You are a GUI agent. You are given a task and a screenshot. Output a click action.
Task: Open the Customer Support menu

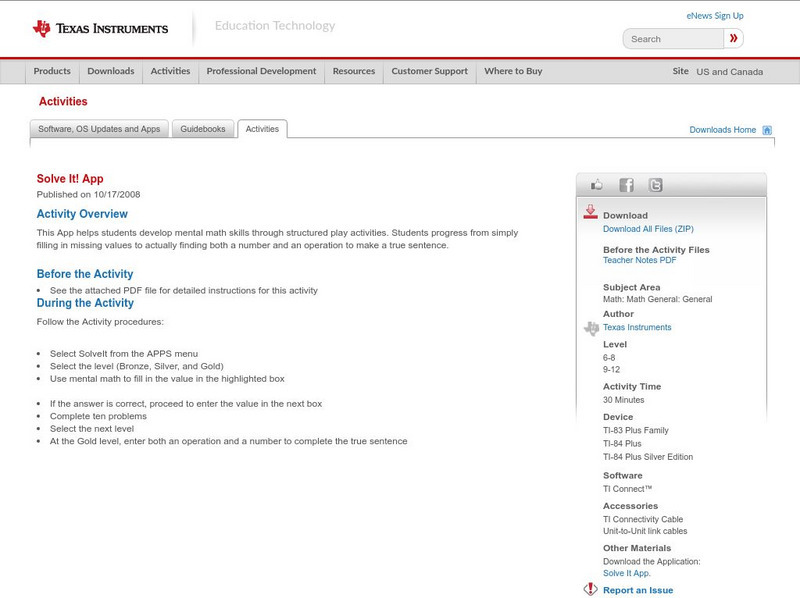coord(430,71)
